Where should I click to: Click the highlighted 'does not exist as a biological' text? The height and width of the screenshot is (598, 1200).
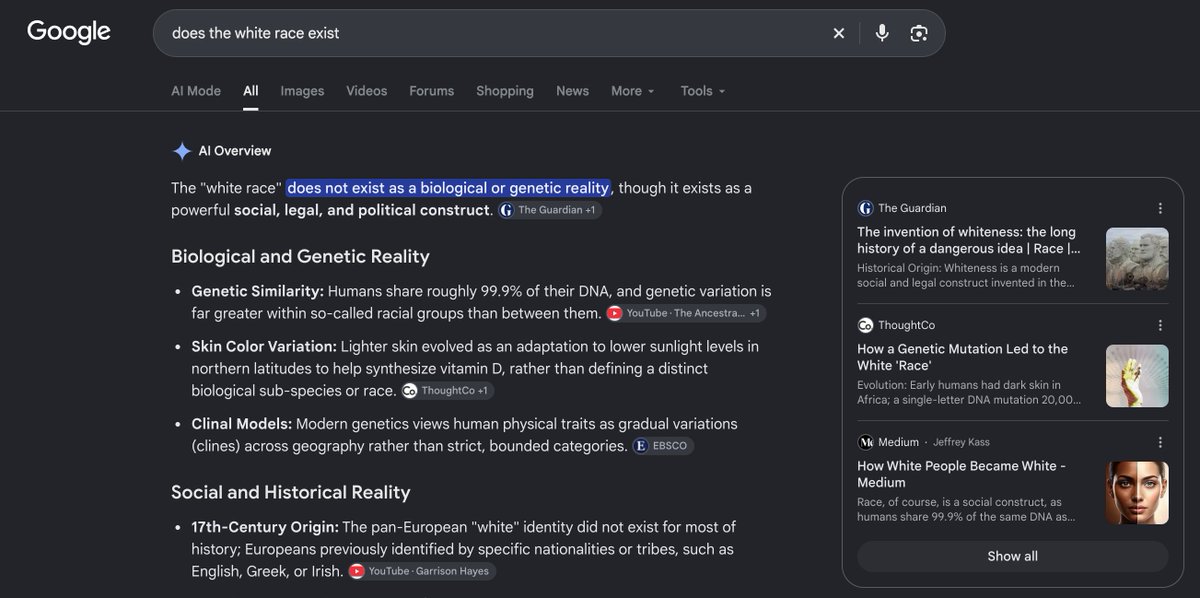(x=448, y=188)
